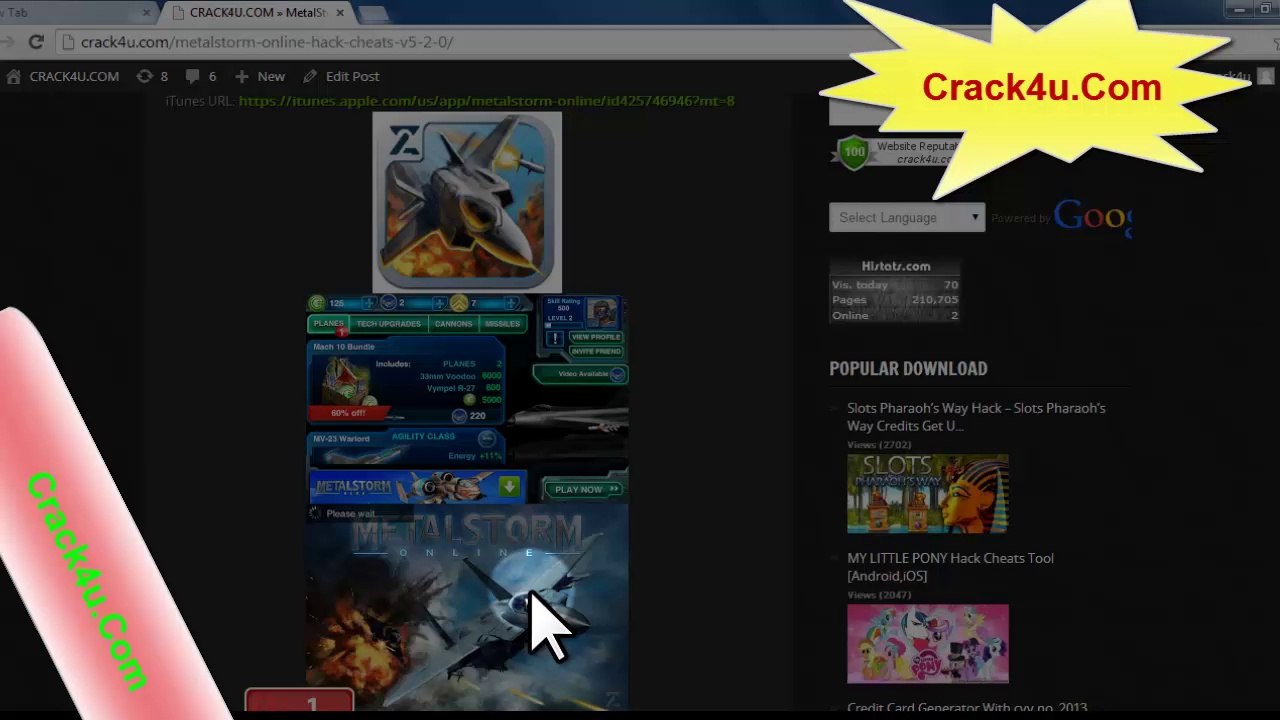
Task: Close the CRACK4U.COM browser tab
Action: (x=340, y=13)
